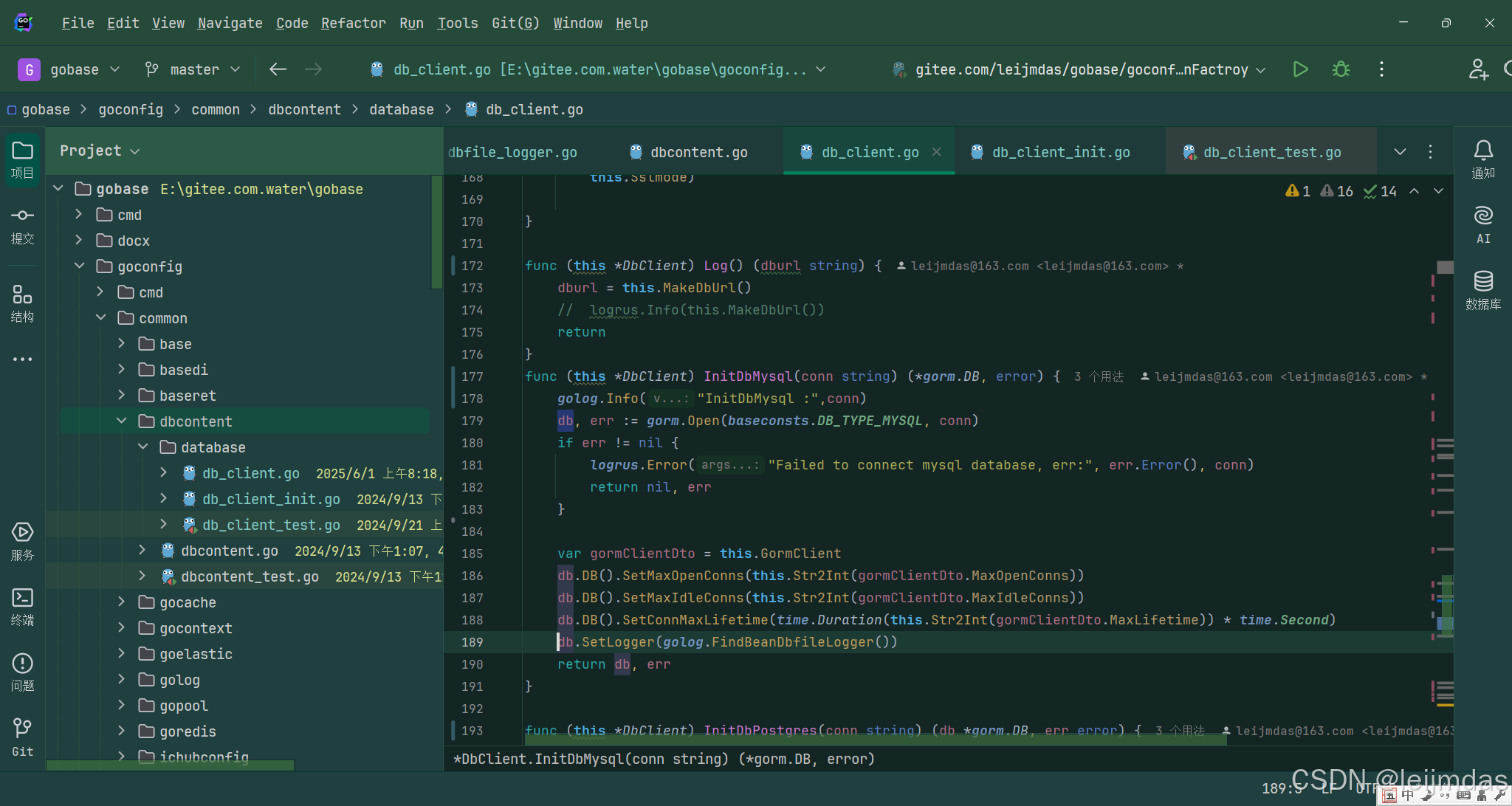Close the db_client.go tab

936,151
